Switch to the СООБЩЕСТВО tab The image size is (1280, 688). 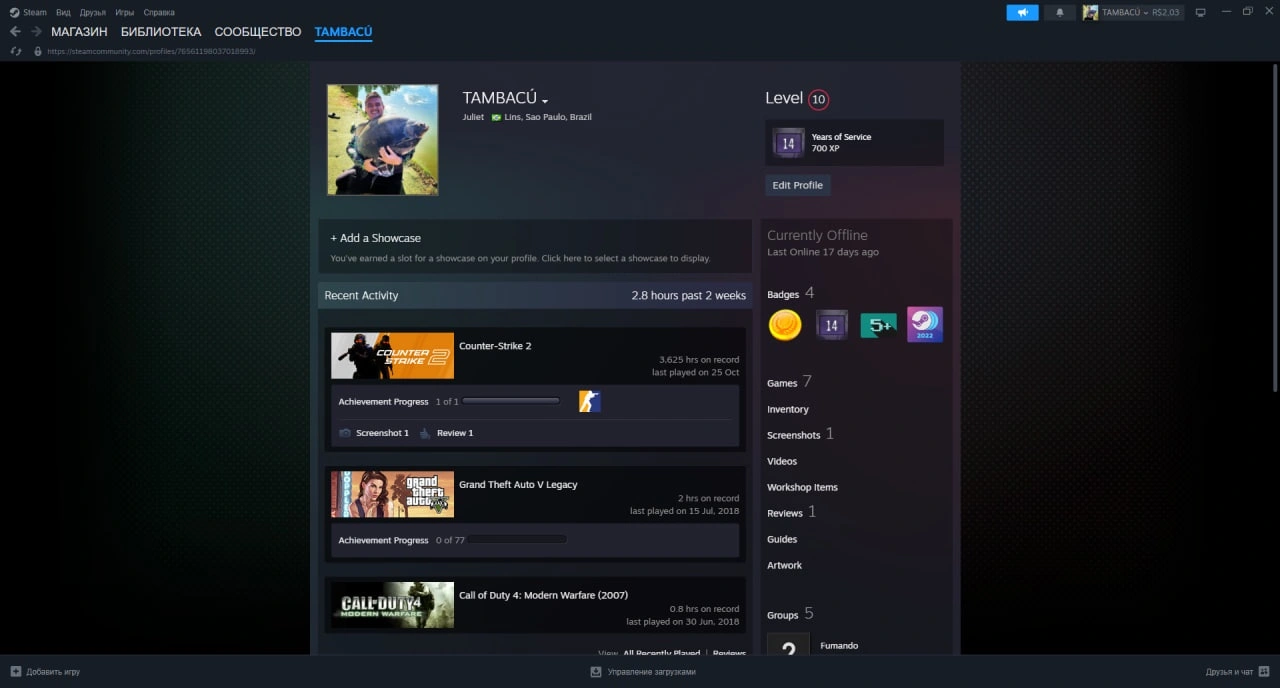click(258, 32)
